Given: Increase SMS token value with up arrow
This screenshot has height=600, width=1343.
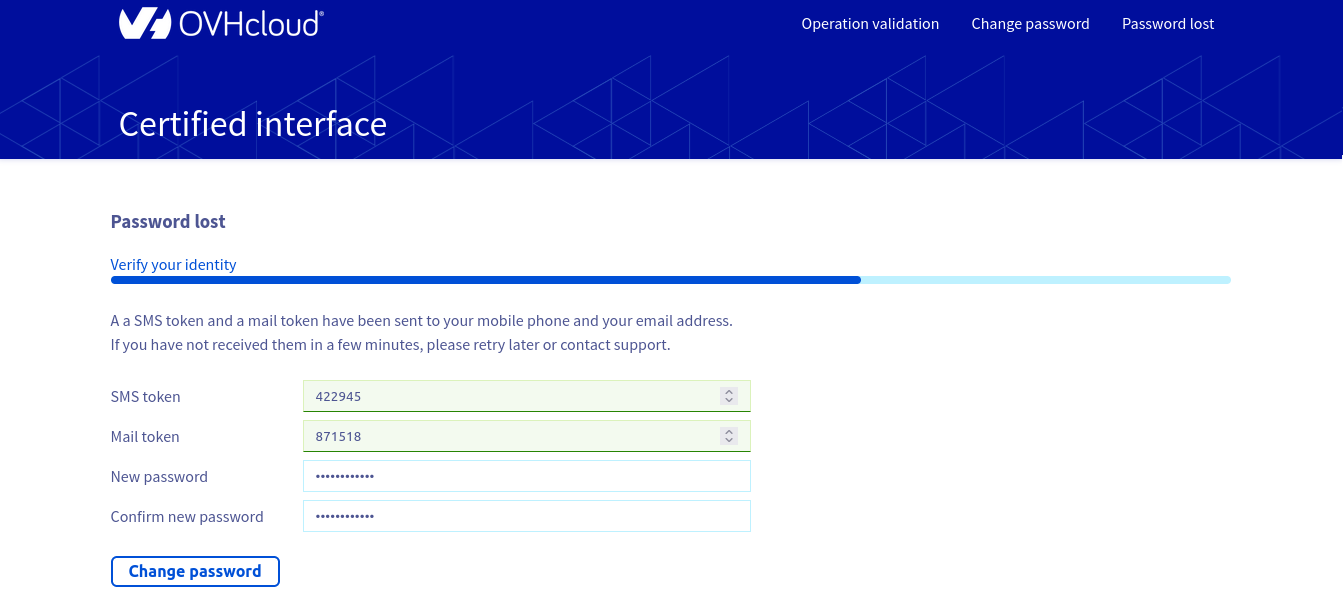Looking at the screenshot, I should (x=729, y=392).
